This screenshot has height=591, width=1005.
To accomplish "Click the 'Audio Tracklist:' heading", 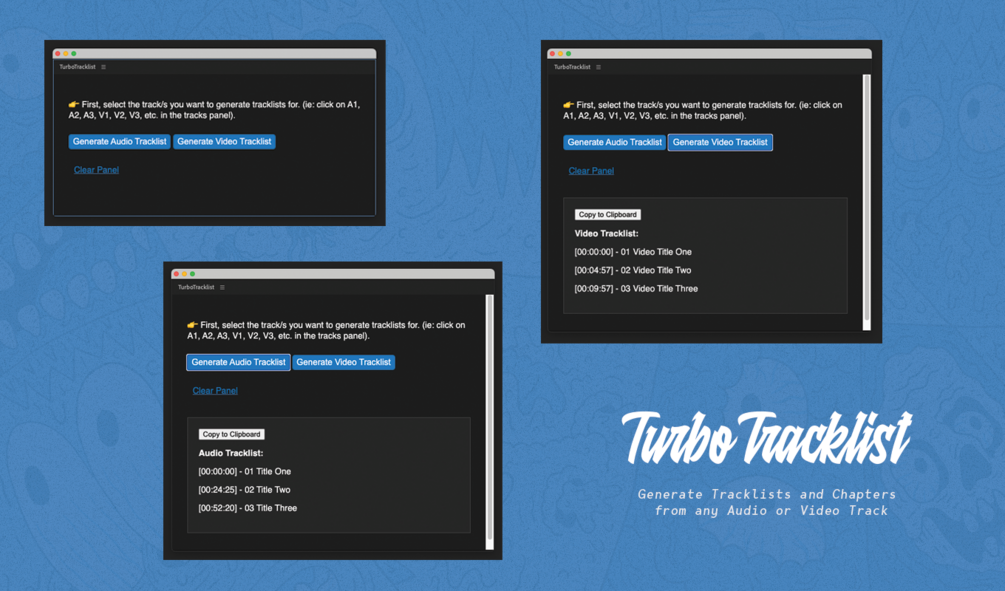I will 231,453.
